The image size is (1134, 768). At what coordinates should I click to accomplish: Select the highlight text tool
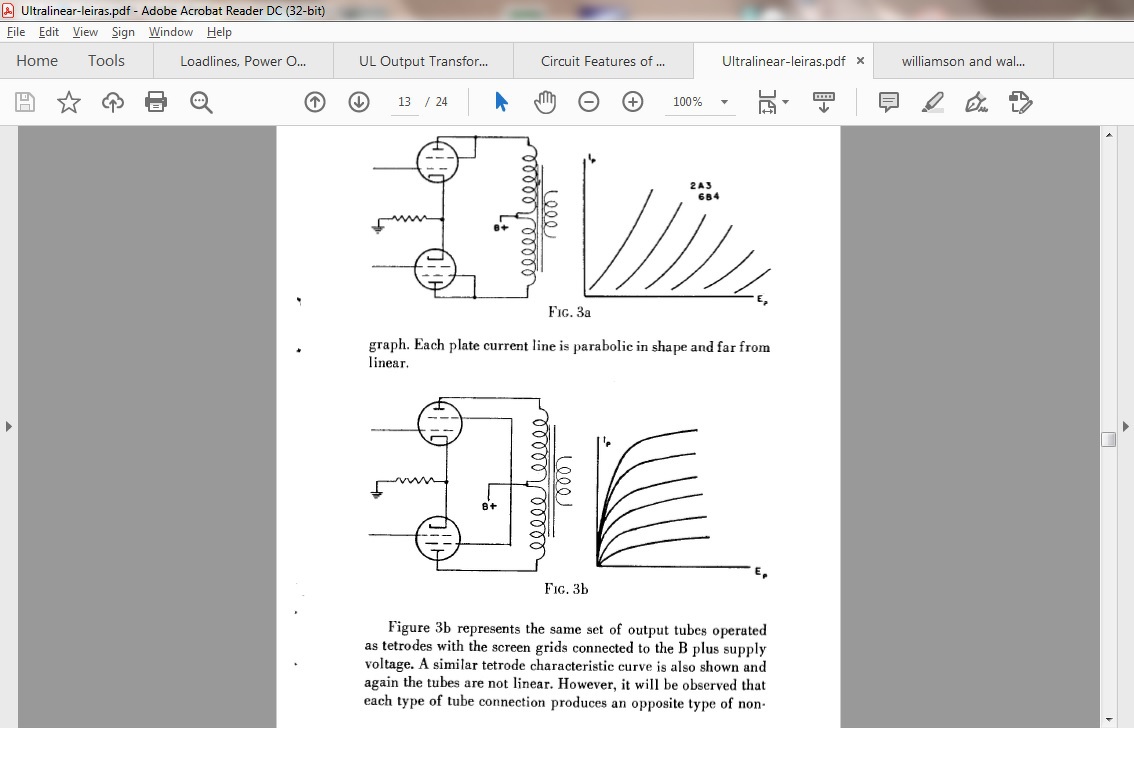[x=933, y=102]
